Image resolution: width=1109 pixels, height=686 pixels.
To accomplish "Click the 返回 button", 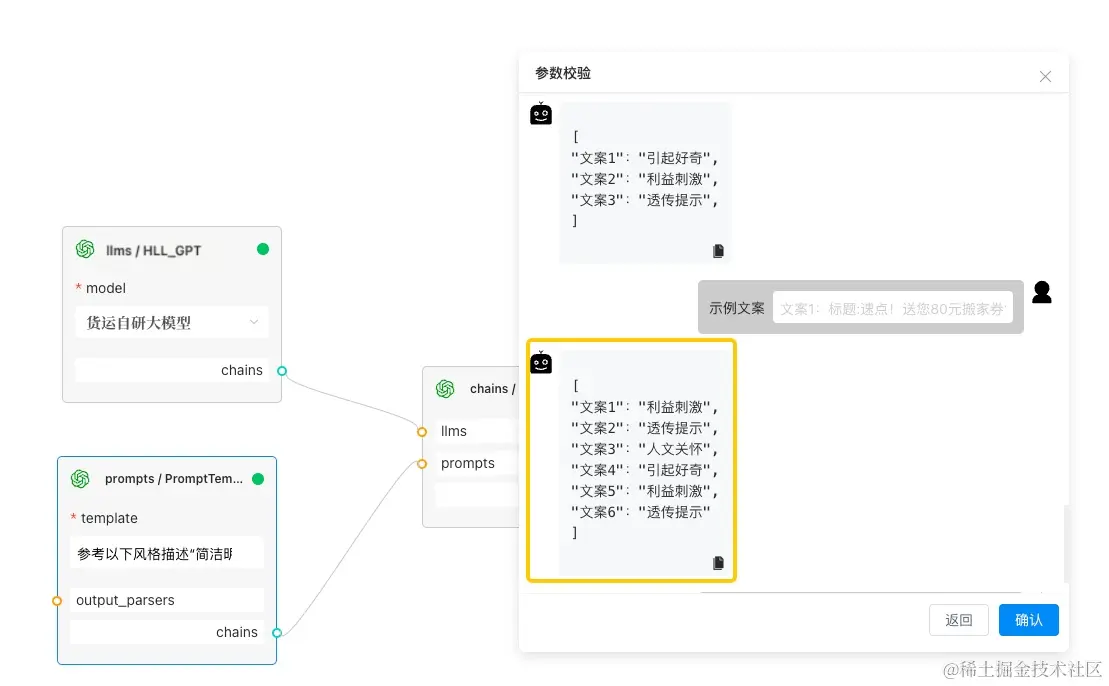I will tap(958, 620).
